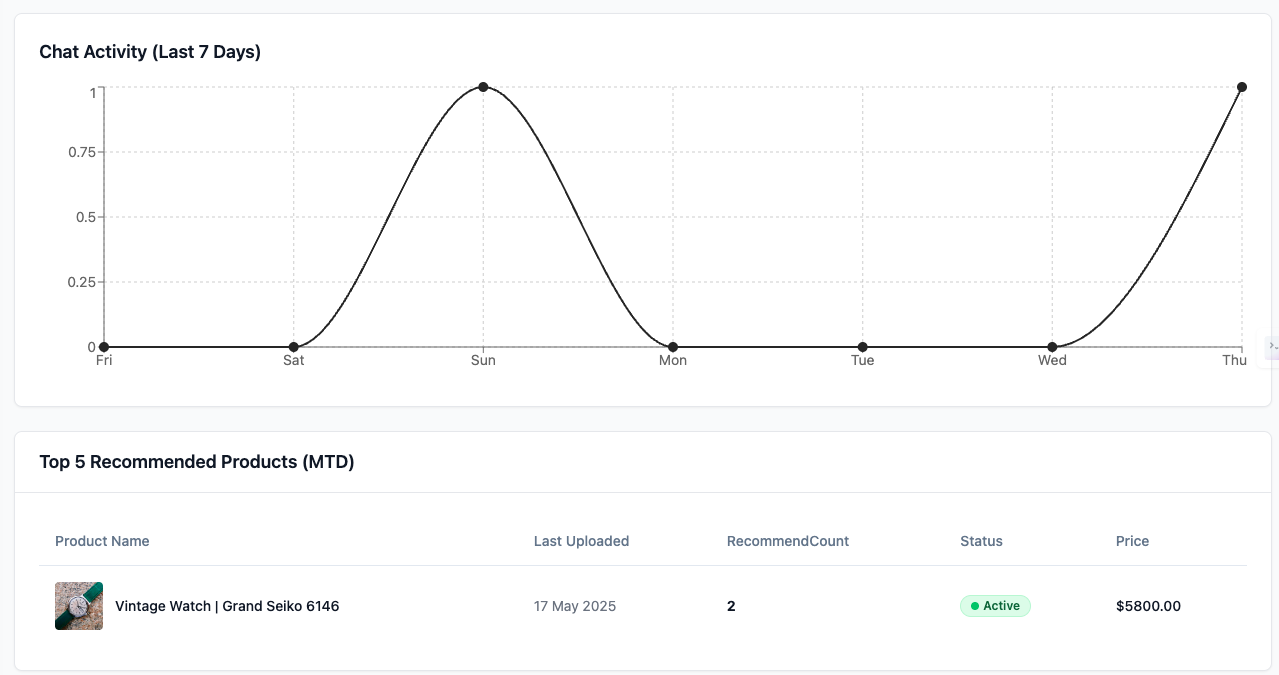Viewport: 1279px width, 675px height.
Task: Select the Thursday data point on chart
Action: click(1242, 87)
